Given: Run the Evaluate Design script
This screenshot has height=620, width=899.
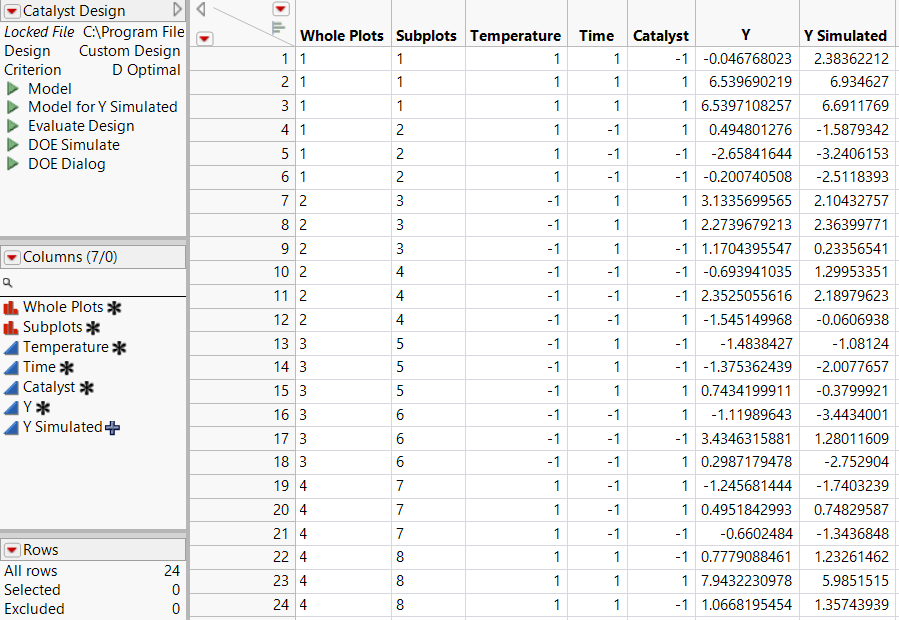Looking at the screenshot, I should pyautogui.click(x=13, y=126).
